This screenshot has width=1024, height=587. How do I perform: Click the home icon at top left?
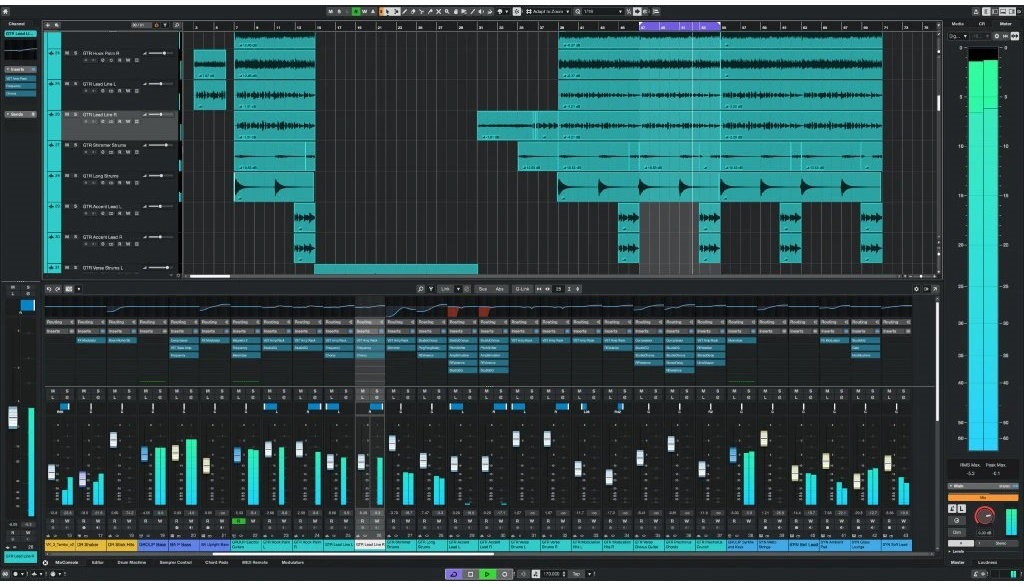[6, 11]
